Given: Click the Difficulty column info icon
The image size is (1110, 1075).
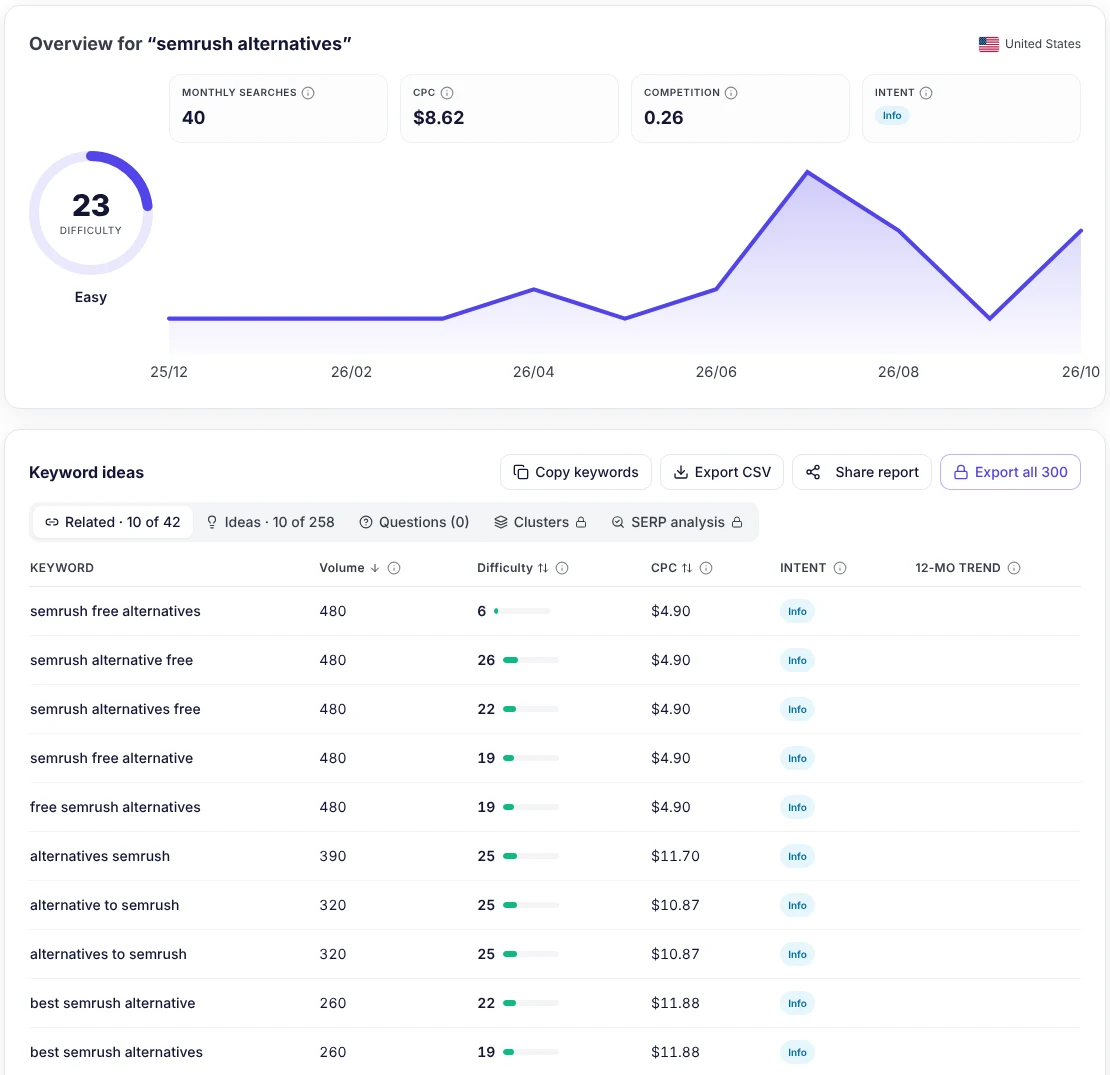Looking at the screenshot, I should pos(562,568).
